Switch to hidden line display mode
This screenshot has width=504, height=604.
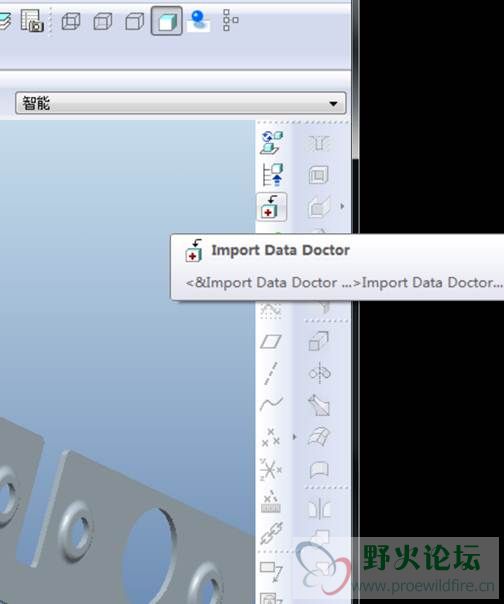103,21
